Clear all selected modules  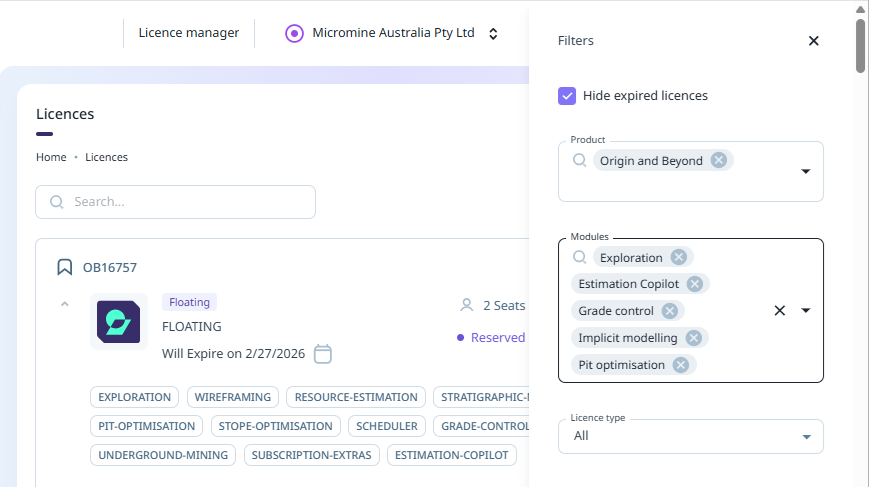(780, 310)
